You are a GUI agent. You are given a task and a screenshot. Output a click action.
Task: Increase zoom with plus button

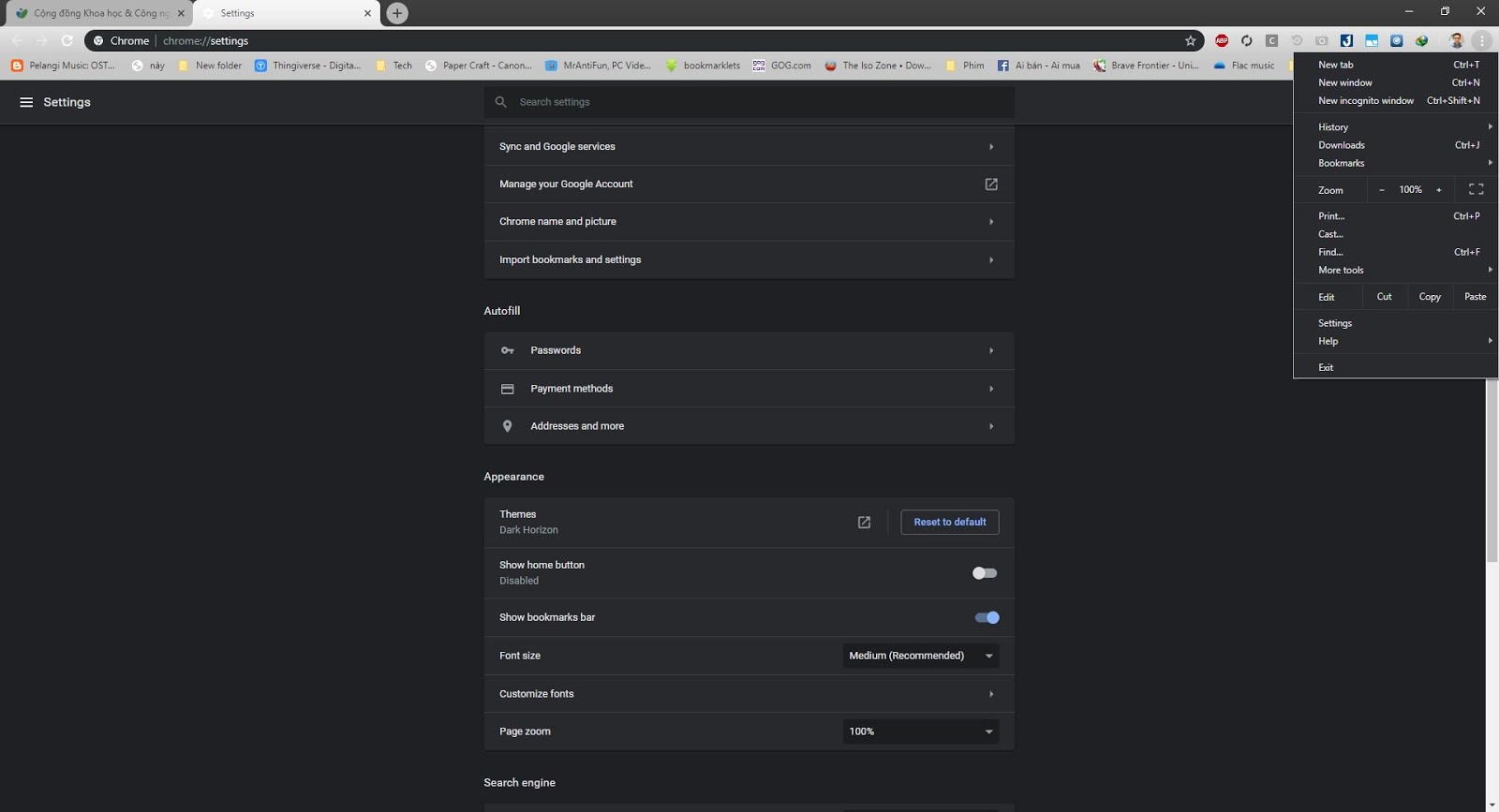click(x=1439, y=189)
